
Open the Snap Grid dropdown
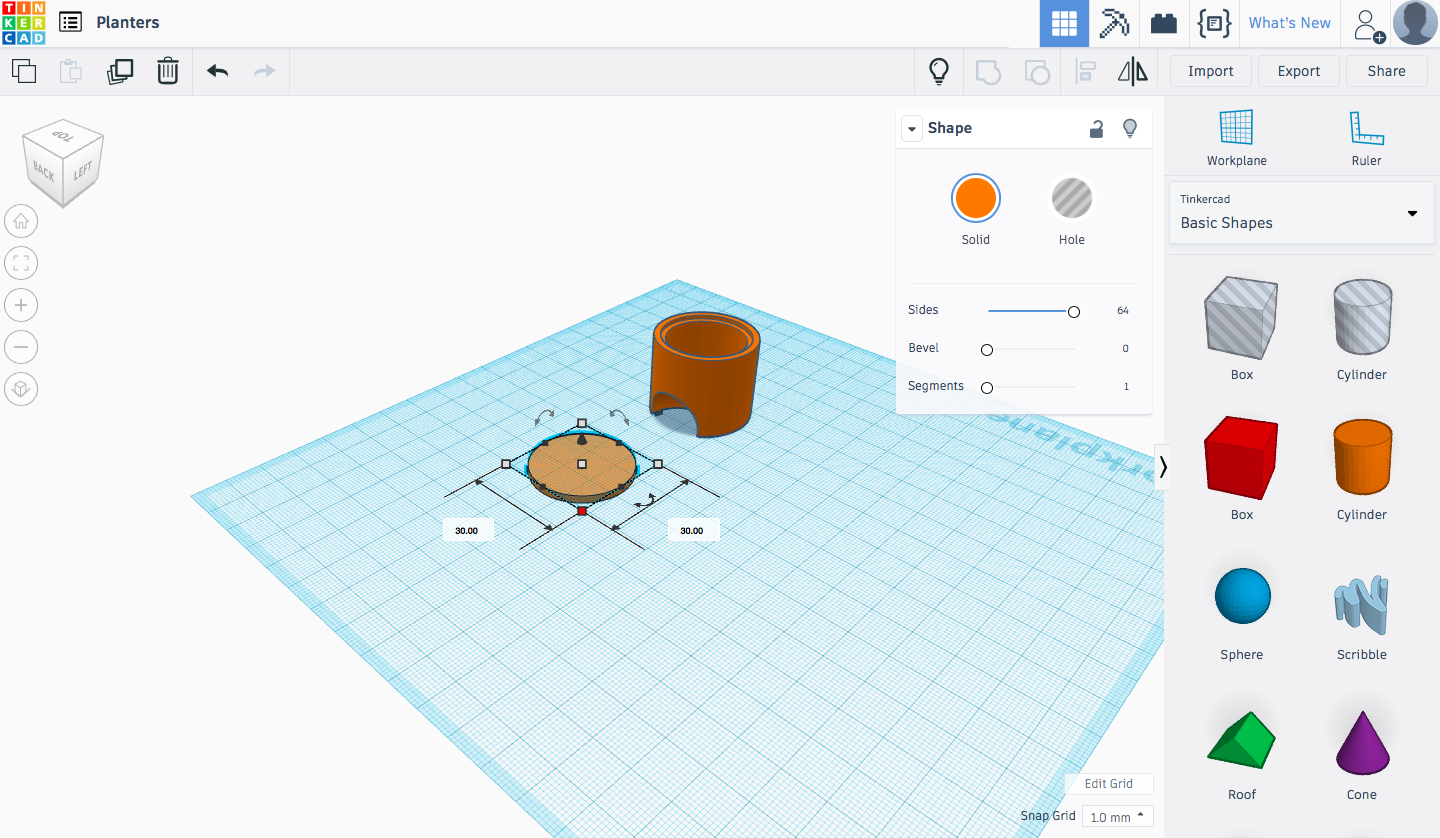[x=1117, y=817]
